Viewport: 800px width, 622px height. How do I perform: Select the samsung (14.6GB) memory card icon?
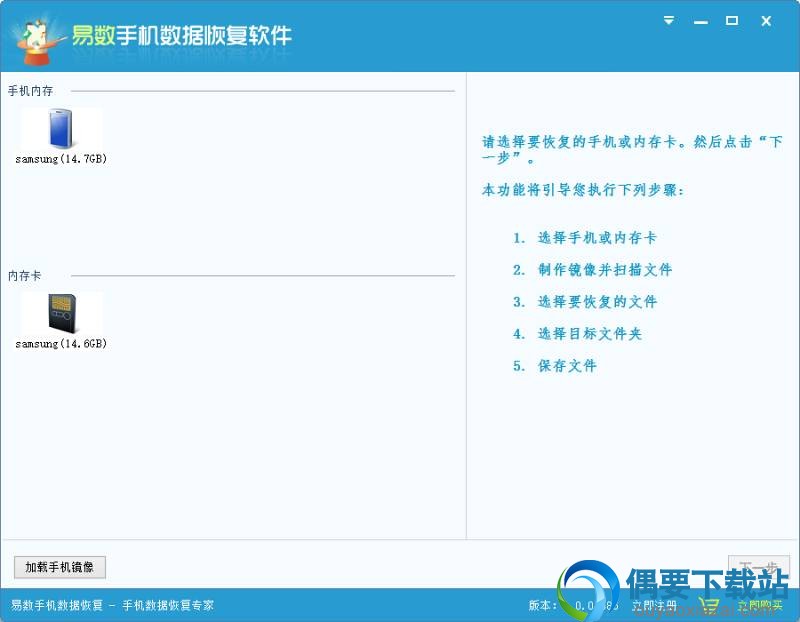[62, 313]
